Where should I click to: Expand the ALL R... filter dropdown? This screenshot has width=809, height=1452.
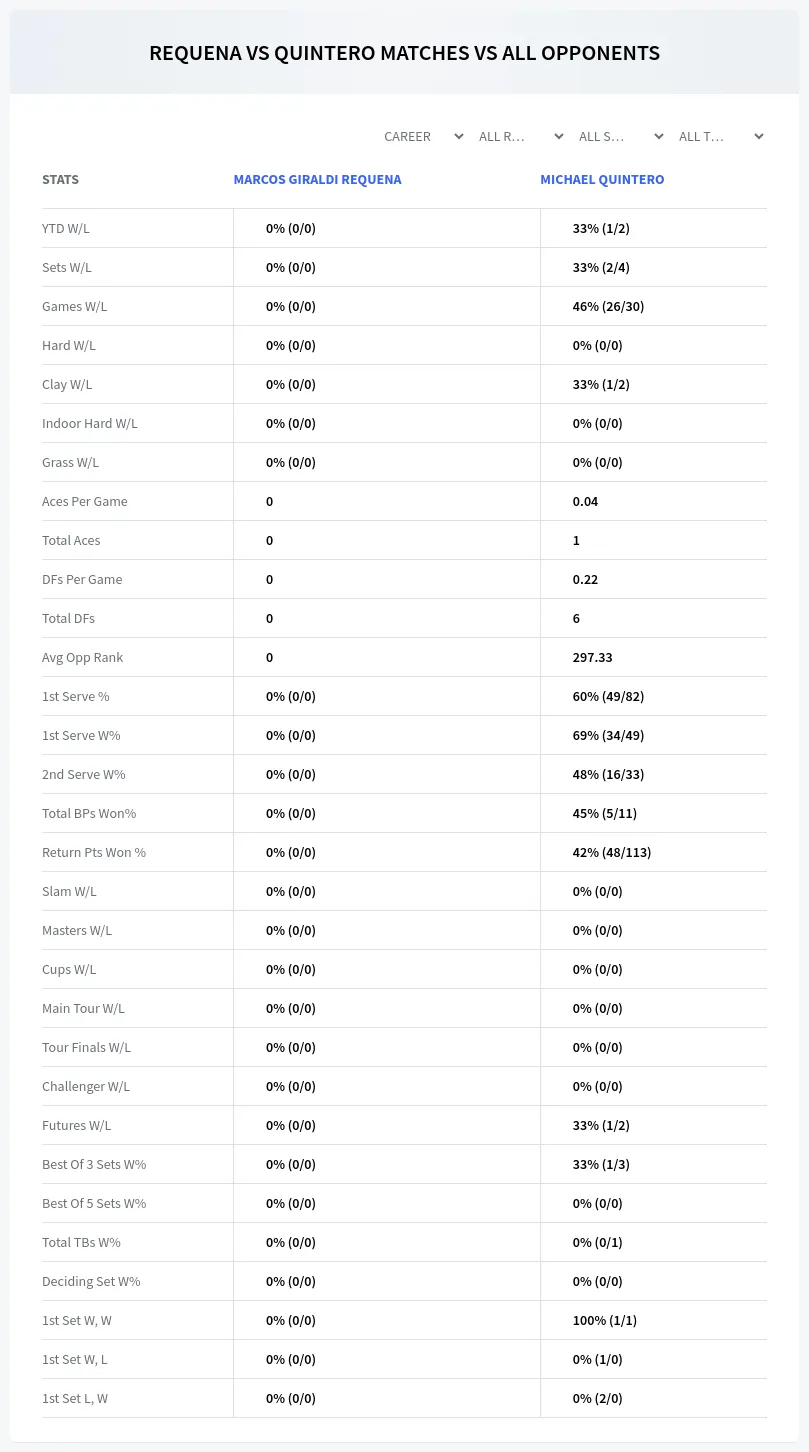(520, 136)
